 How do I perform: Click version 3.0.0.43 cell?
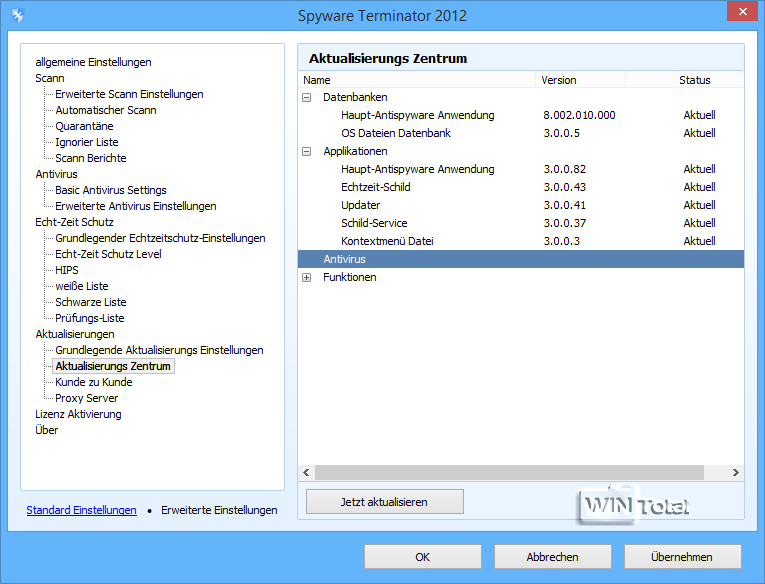[564, 187]
